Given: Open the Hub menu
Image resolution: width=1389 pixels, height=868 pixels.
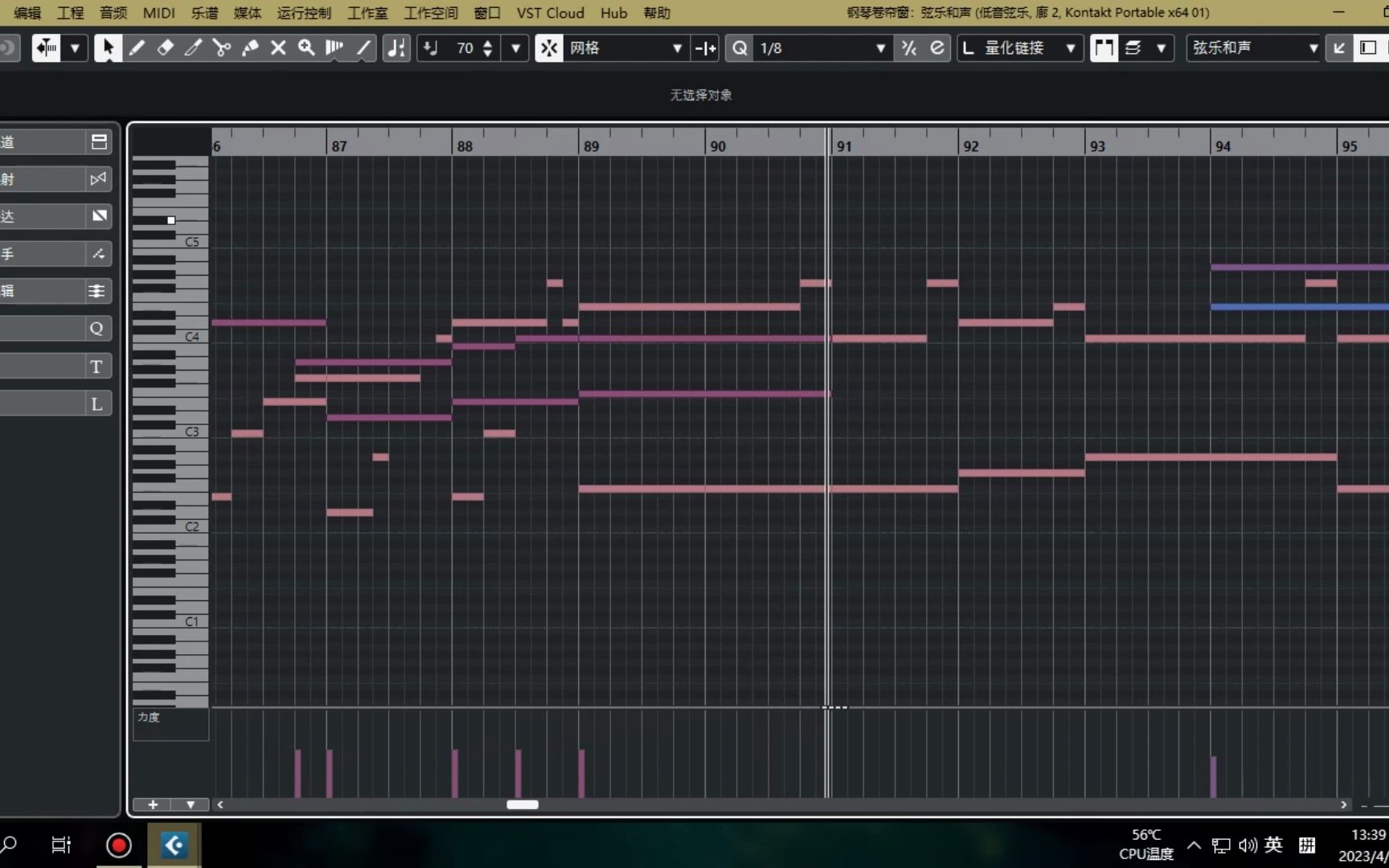Looking at the screenshot, I should [x=614, y=13].
